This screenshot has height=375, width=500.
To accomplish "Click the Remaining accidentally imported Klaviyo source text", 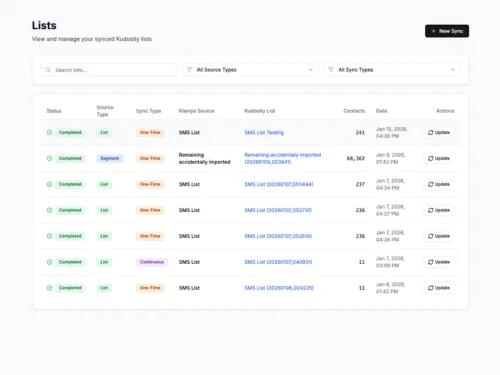I will coord(204,158).
